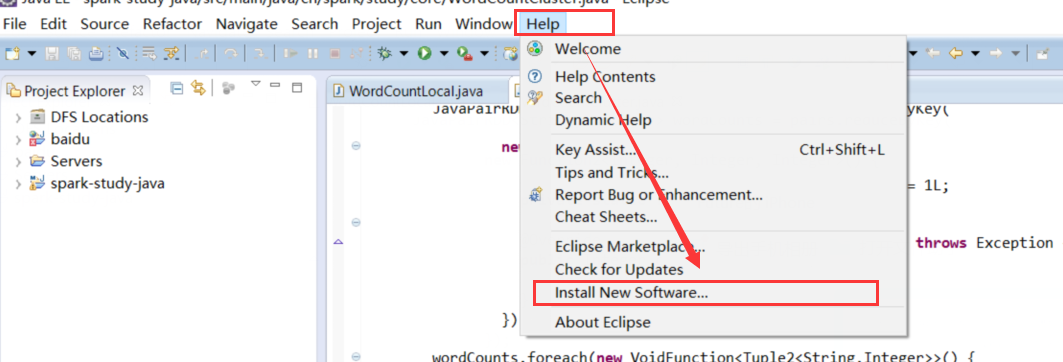Select the baidu project label
1063x362 pixels.
[70, 139]
